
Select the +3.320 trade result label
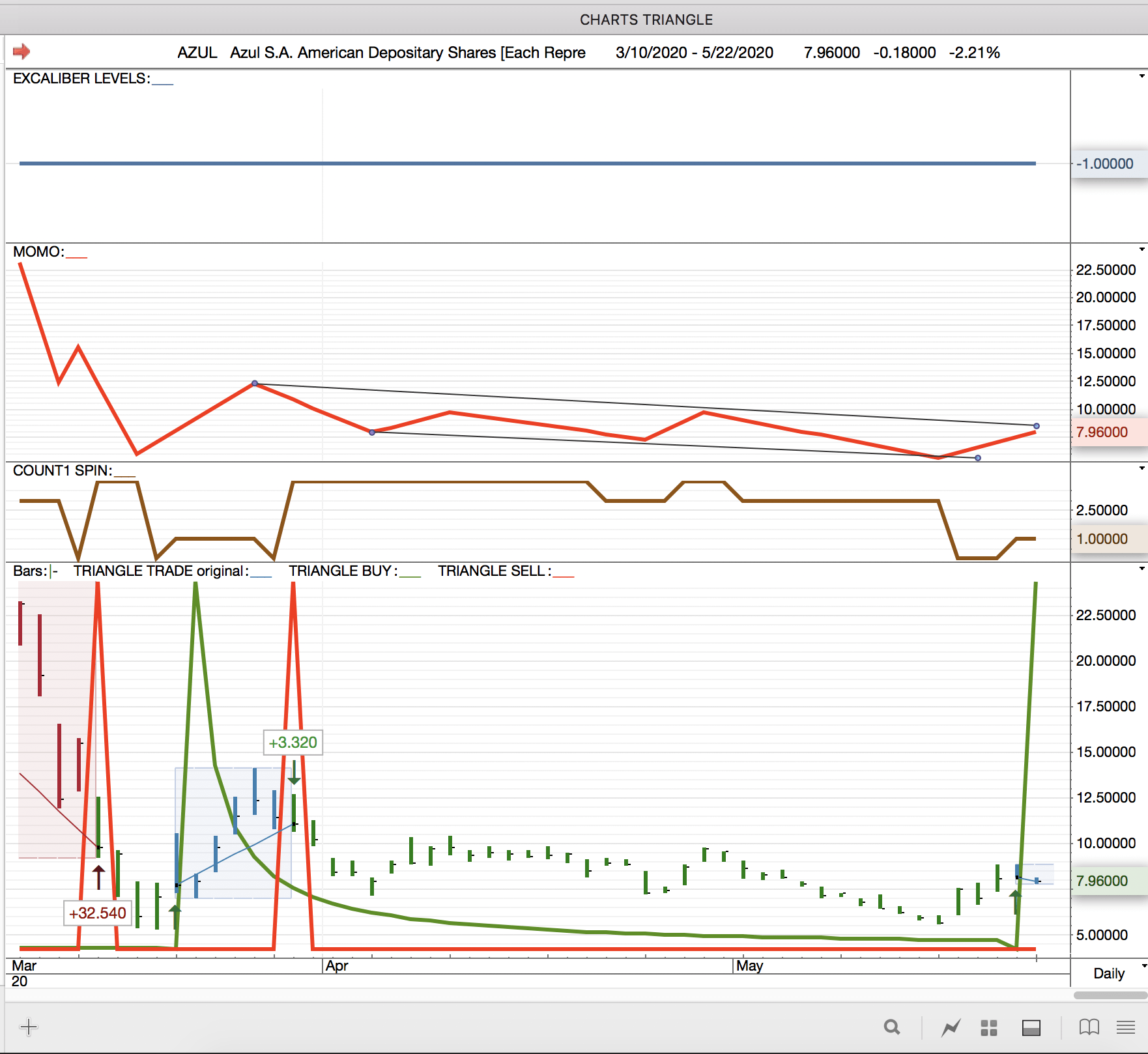point(293,743)
